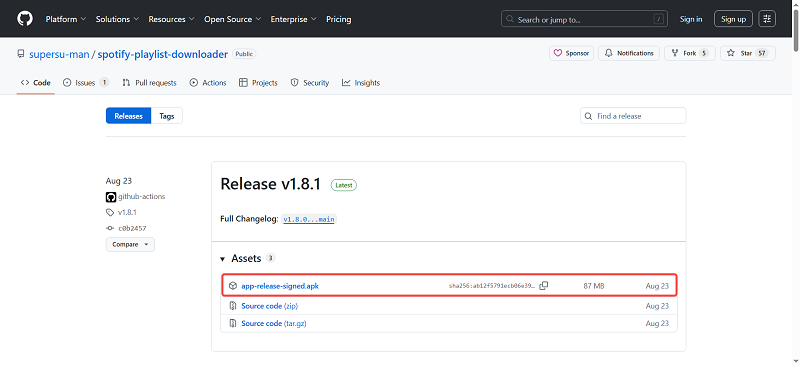Open commit c0b2457
Image resolution: width=800 pixels, height=366 pixels.
point(132,228)
